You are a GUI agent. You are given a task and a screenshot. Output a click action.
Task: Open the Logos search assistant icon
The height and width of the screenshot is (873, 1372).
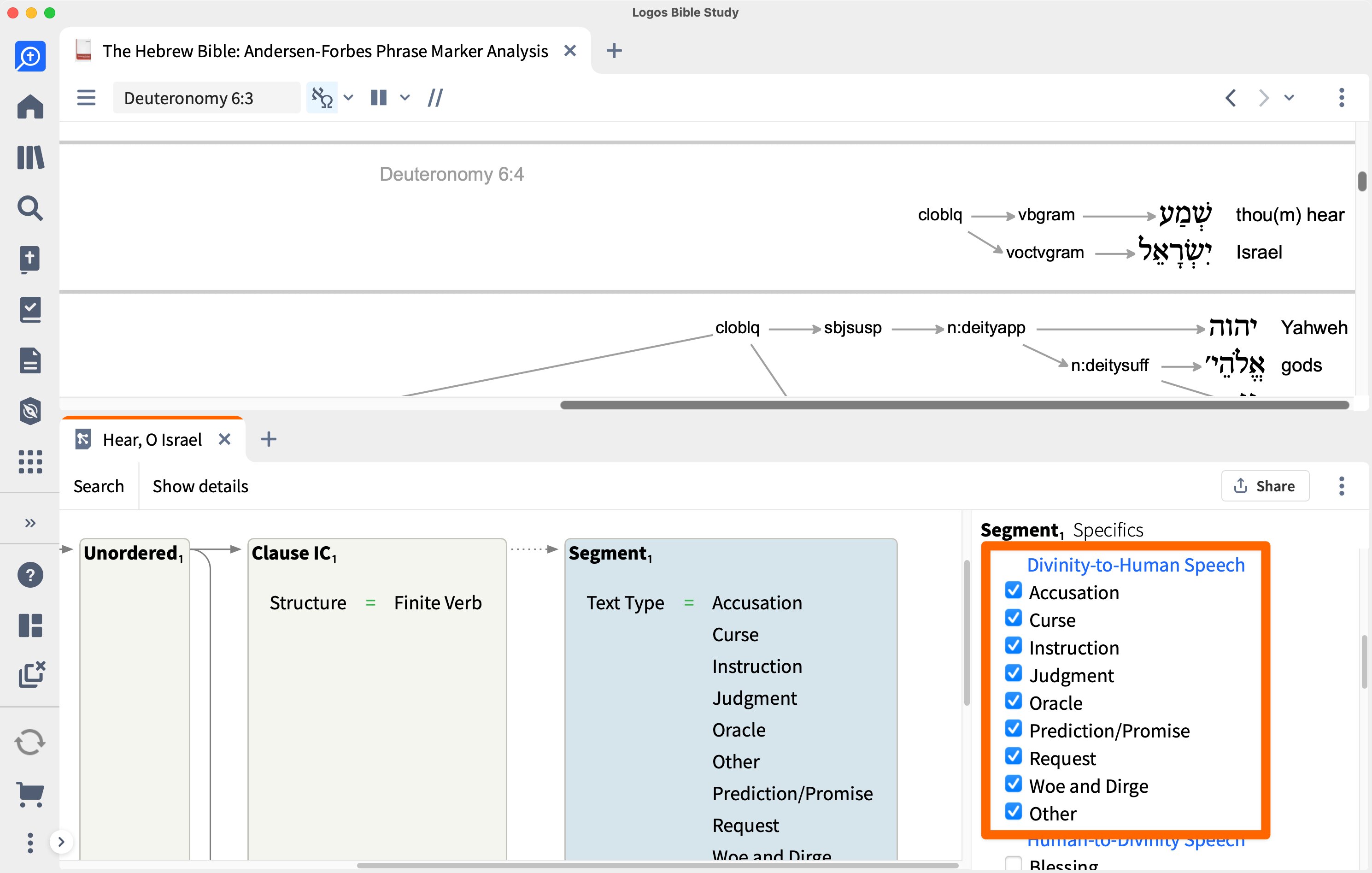click(29, 56)
